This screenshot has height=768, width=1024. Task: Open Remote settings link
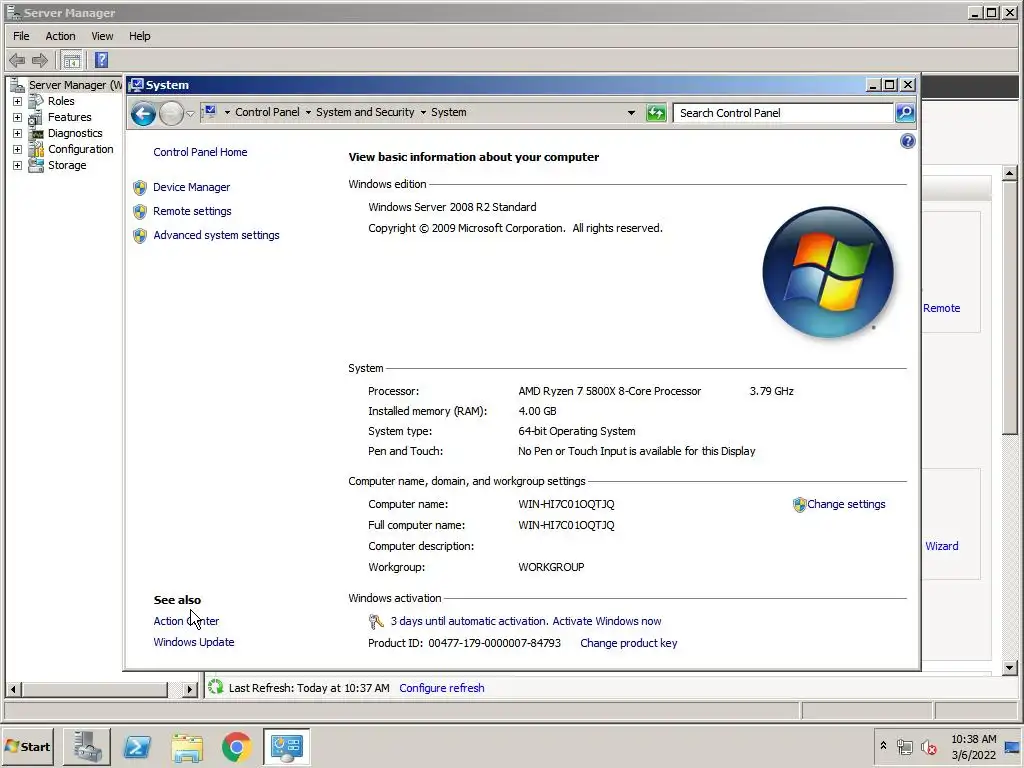pos(192,211)
